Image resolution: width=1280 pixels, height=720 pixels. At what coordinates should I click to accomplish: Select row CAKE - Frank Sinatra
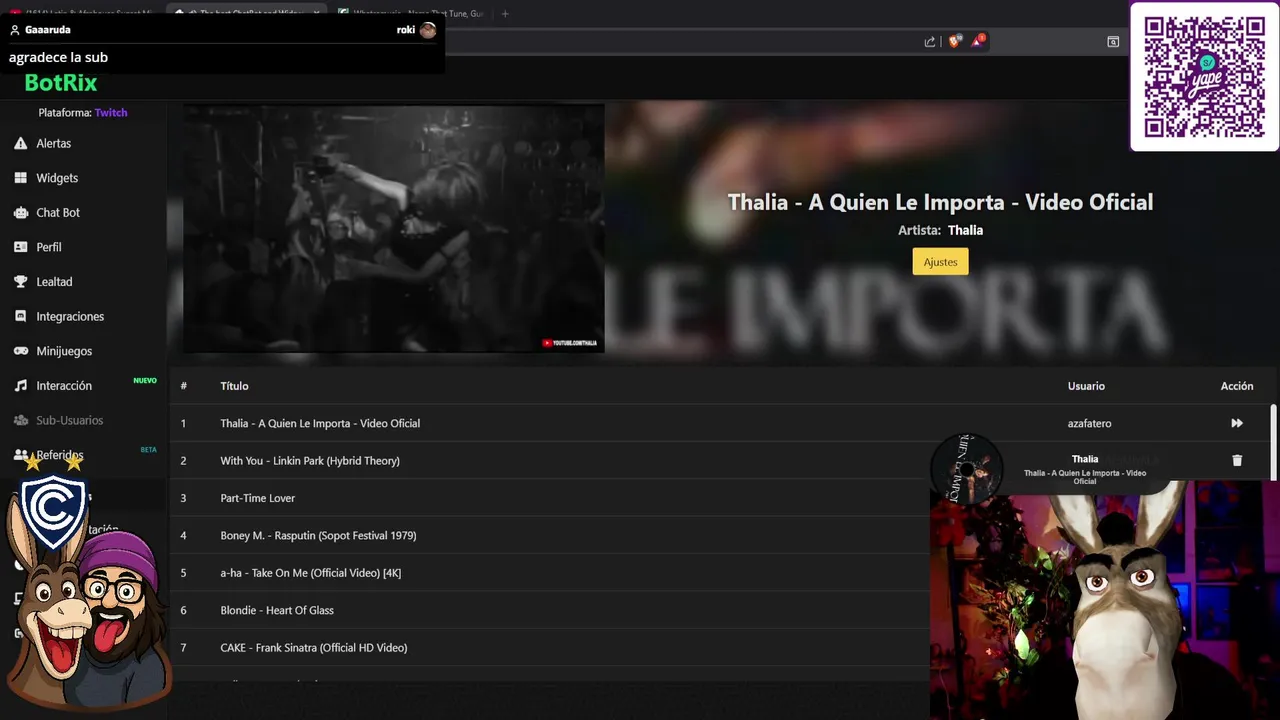[x=550, y=648]
